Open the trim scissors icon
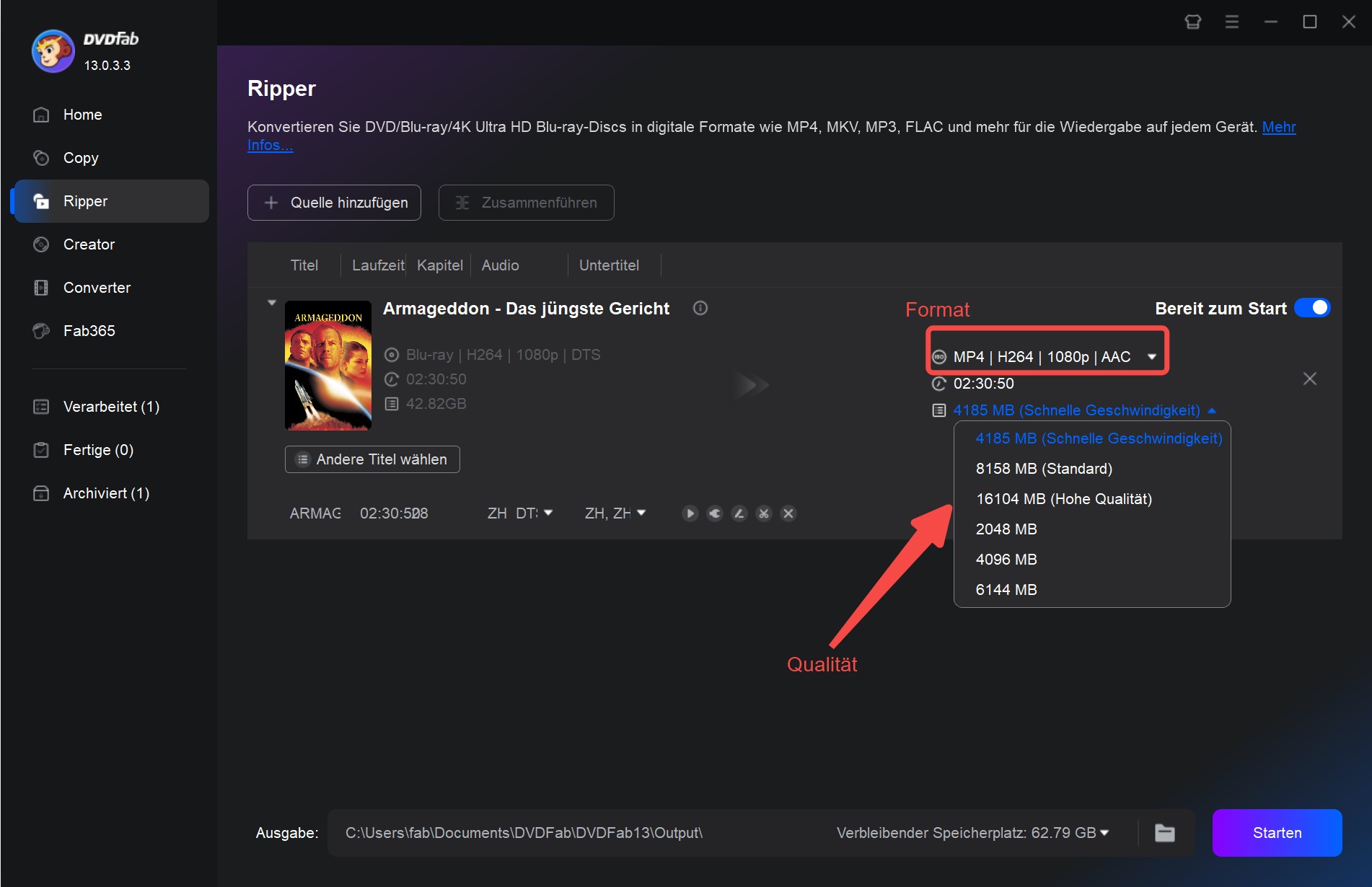The width and height of the screenshot is (1372, 887). pos(764,513)
